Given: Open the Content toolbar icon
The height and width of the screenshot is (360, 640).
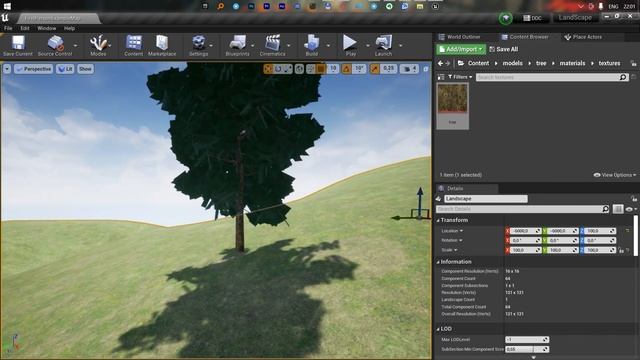Looking at the screenshot, I should coord(133,45).
